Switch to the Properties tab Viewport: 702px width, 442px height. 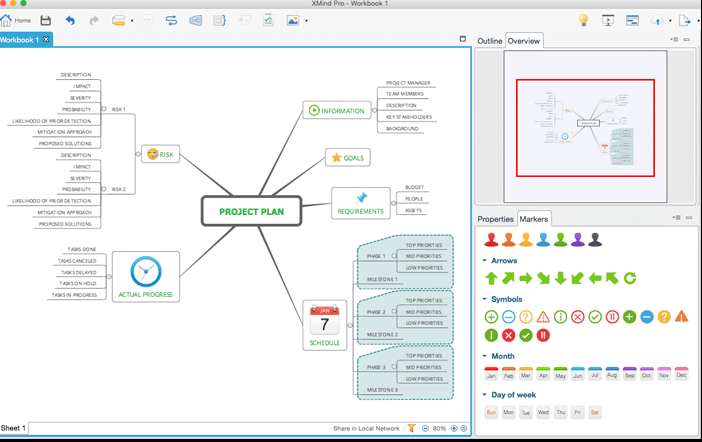tap(495, 219)
